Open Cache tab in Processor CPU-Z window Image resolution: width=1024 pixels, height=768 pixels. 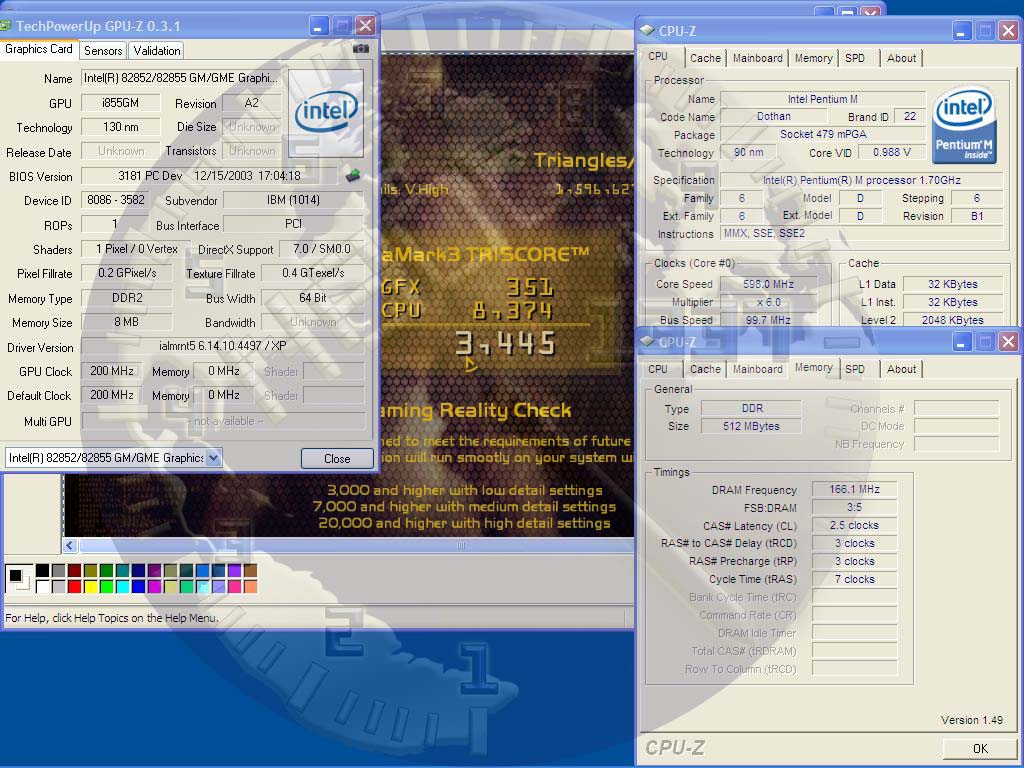point(705,58)
